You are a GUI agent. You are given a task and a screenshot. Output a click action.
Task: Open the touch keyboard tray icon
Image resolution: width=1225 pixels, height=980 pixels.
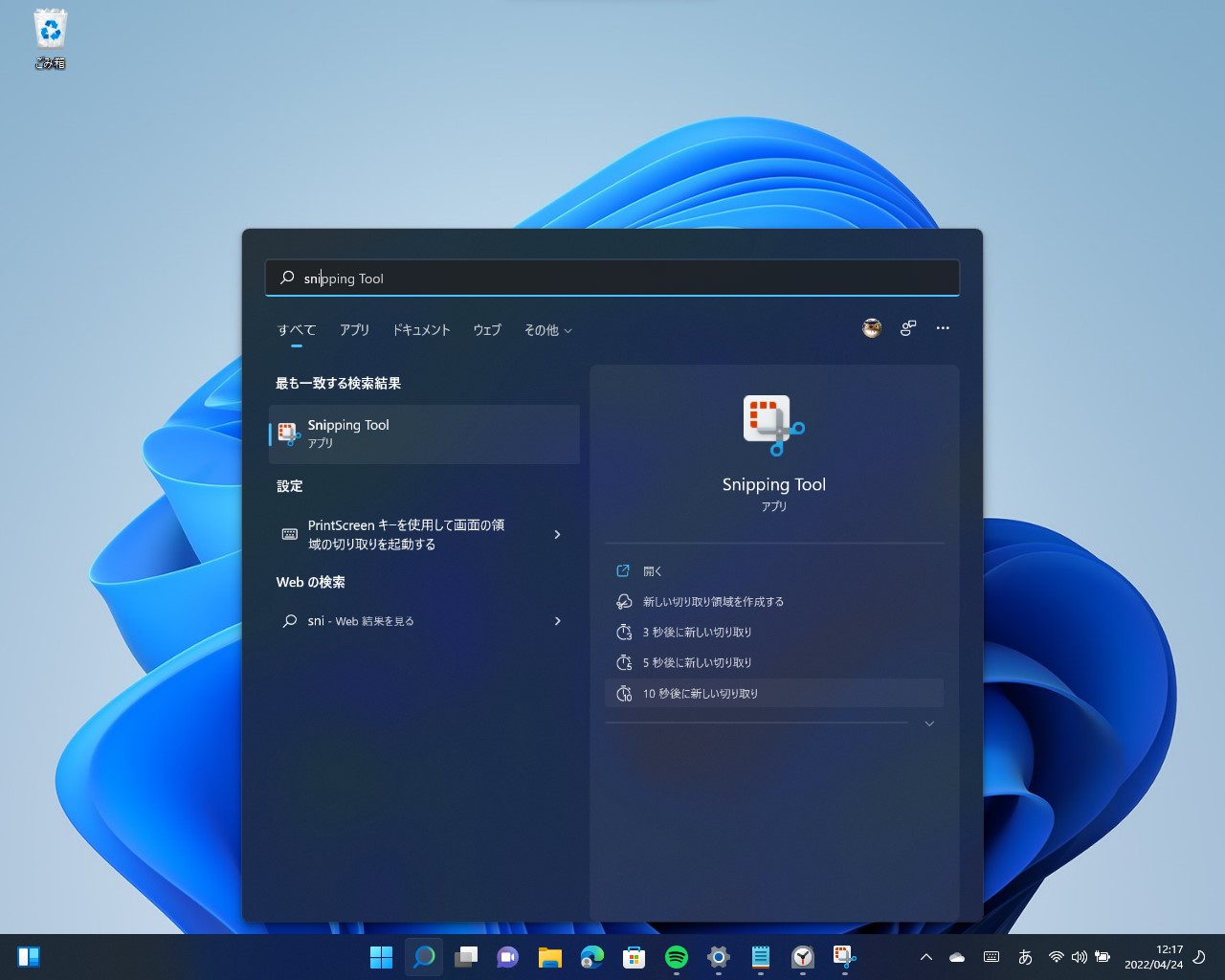coord(991,957)
